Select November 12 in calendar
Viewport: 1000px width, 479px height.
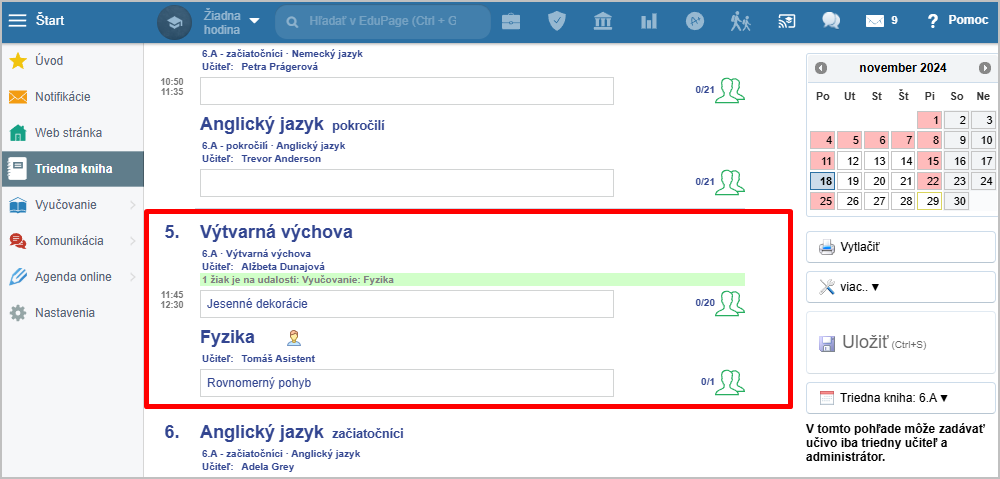coord(849,161)
